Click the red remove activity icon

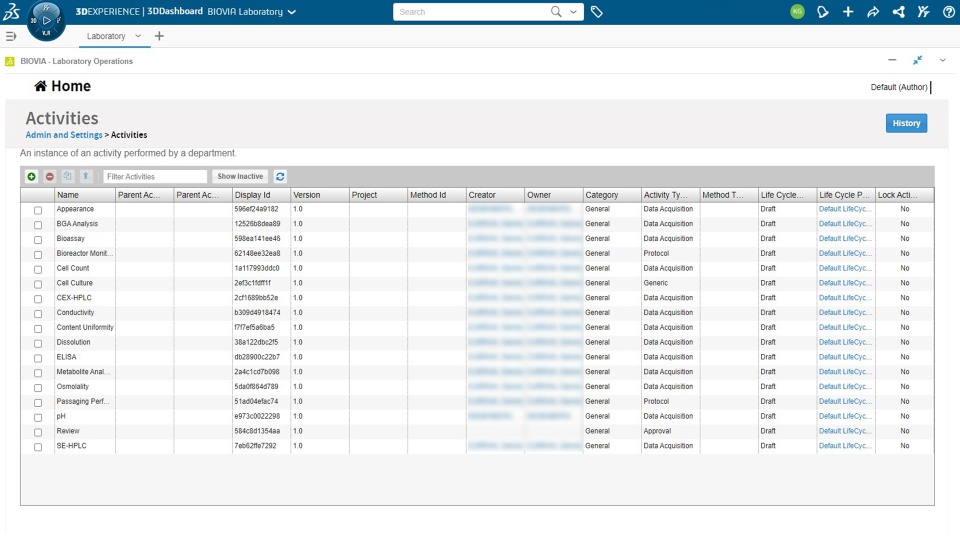click(x=50, y=176)
